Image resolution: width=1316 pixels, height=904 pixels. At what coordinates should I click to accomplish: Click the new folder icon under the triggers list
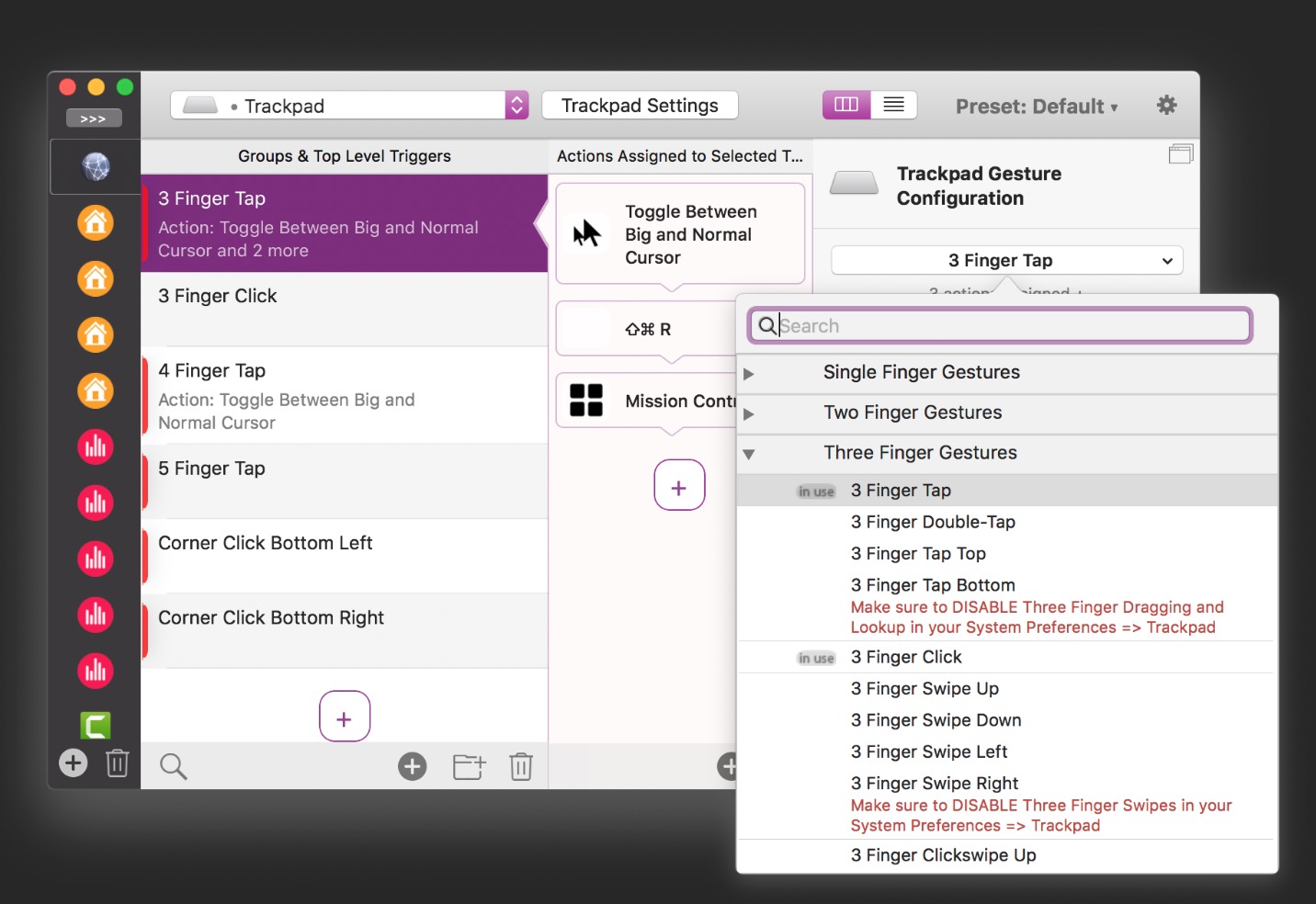[x=469, y=766]
